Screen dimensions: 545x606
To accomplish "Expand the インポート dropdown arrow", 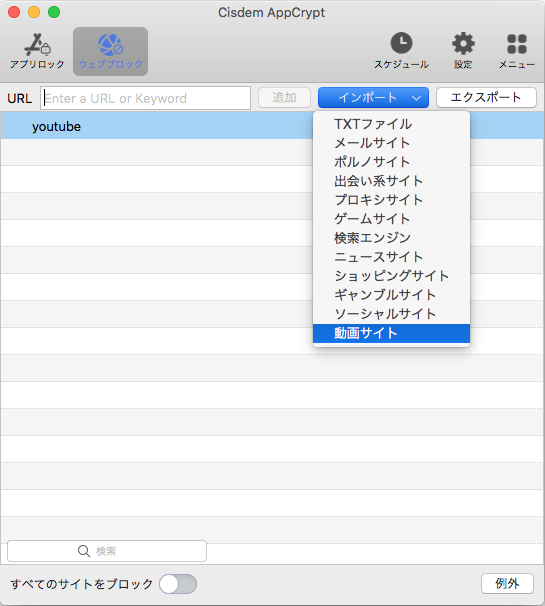I will click(x=416, y=98).
